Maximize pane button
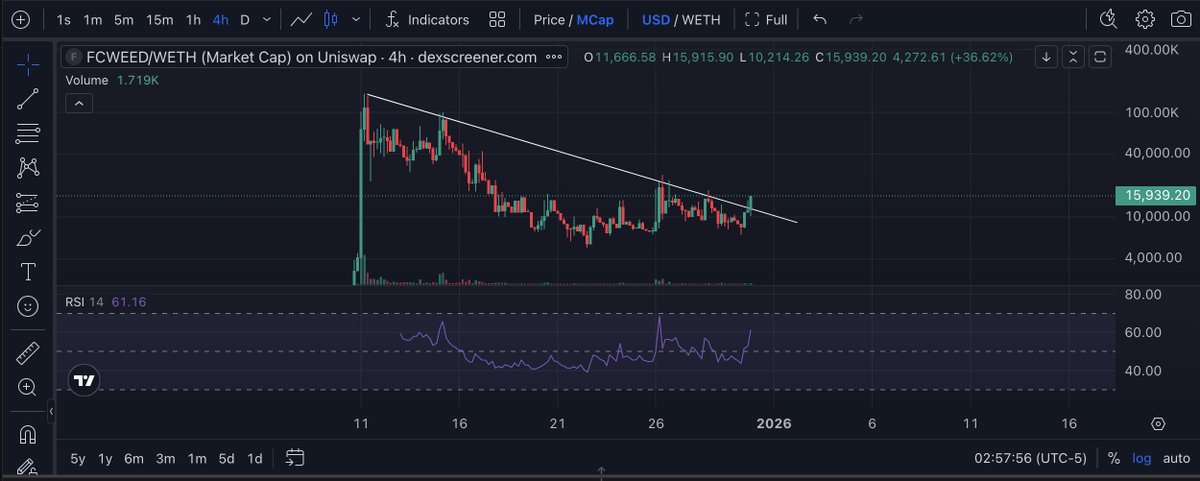This screenshot has width=1200, height=481. click(1099, 57)
